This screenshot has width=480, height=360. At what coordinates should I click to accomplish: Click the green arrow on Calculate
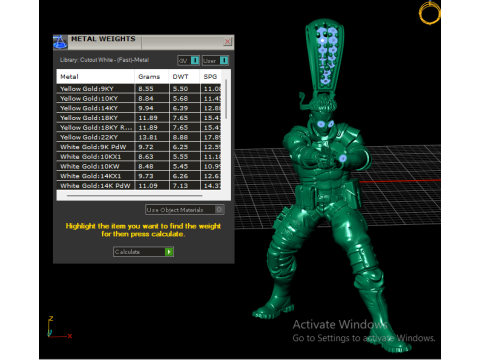tap(169, 252)
